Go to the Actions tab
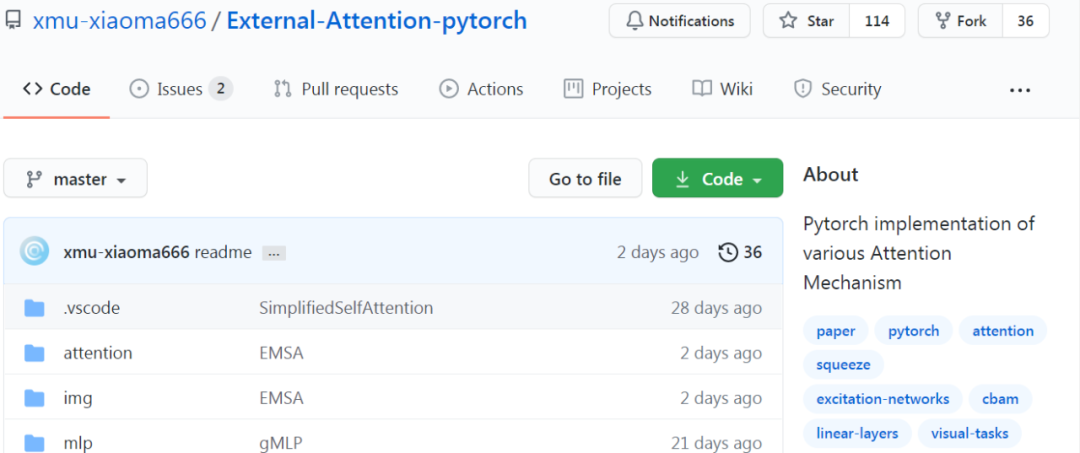The image size is (1080, 453). 481,89
